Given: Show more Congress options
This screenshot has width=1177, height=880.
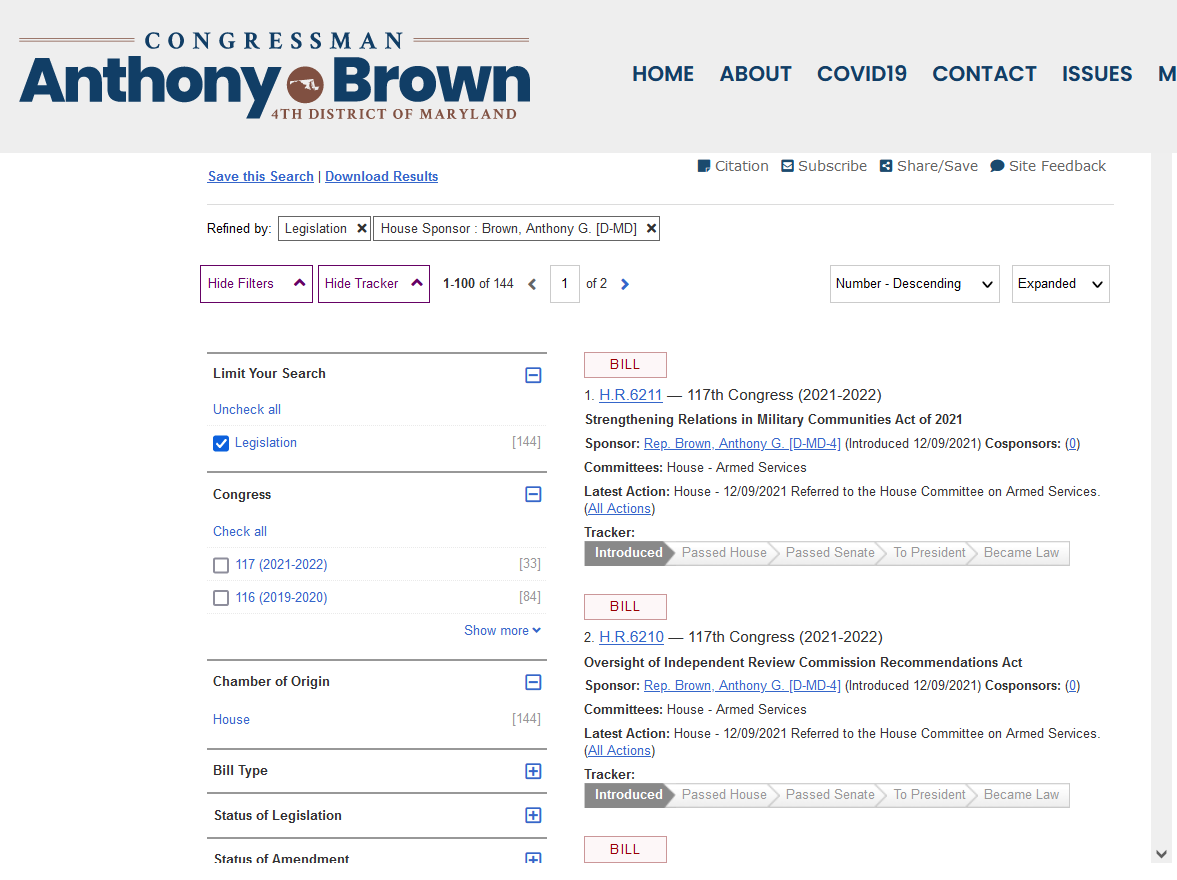Looking at the screenshot, I should [x=502, y=631].
